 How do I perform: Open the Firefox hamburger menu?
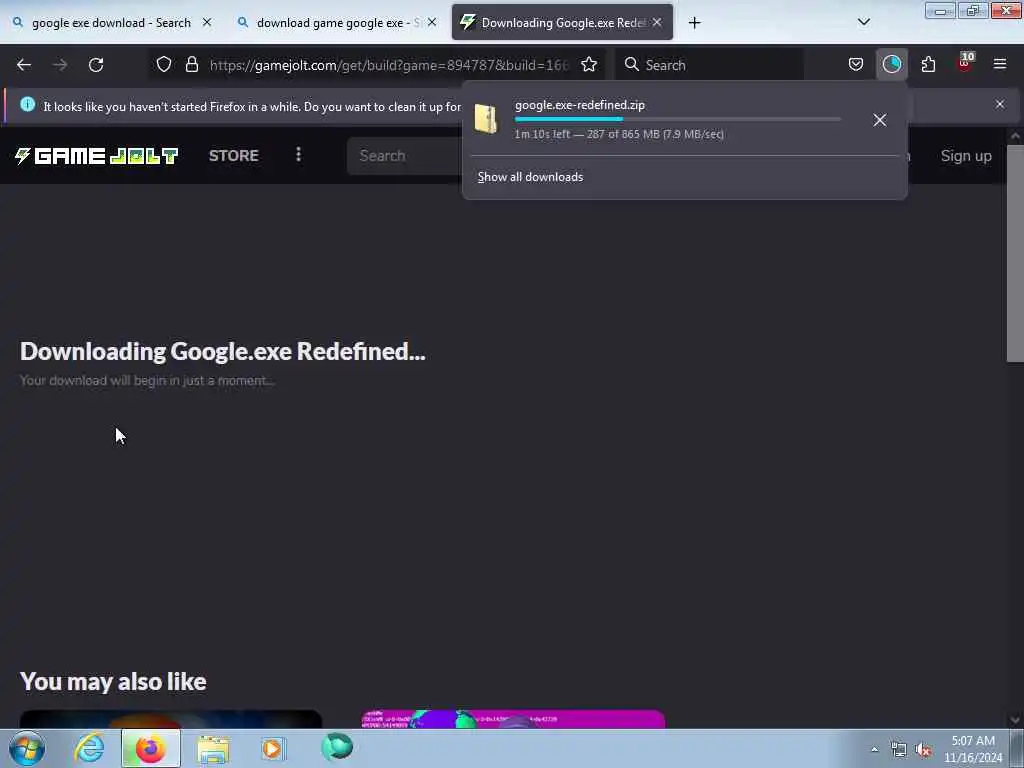(x=1000, y=64)
